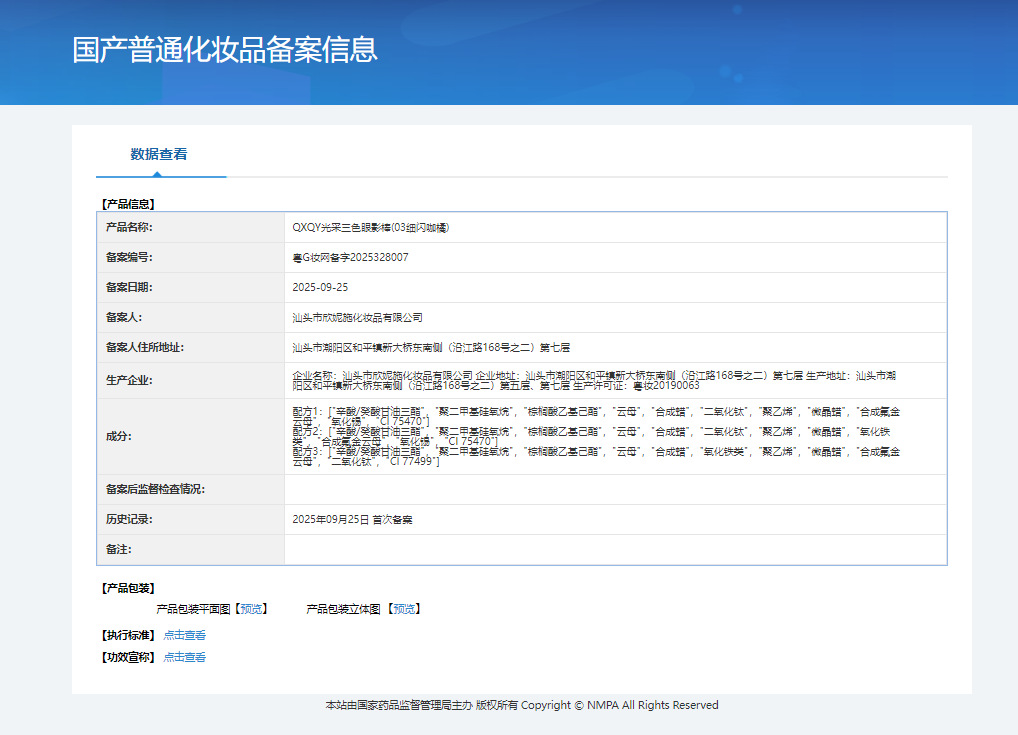The height and width of the screenshot is (735, 1018).
Task: Click the 生产企业 details text
Action: point(594,380)
